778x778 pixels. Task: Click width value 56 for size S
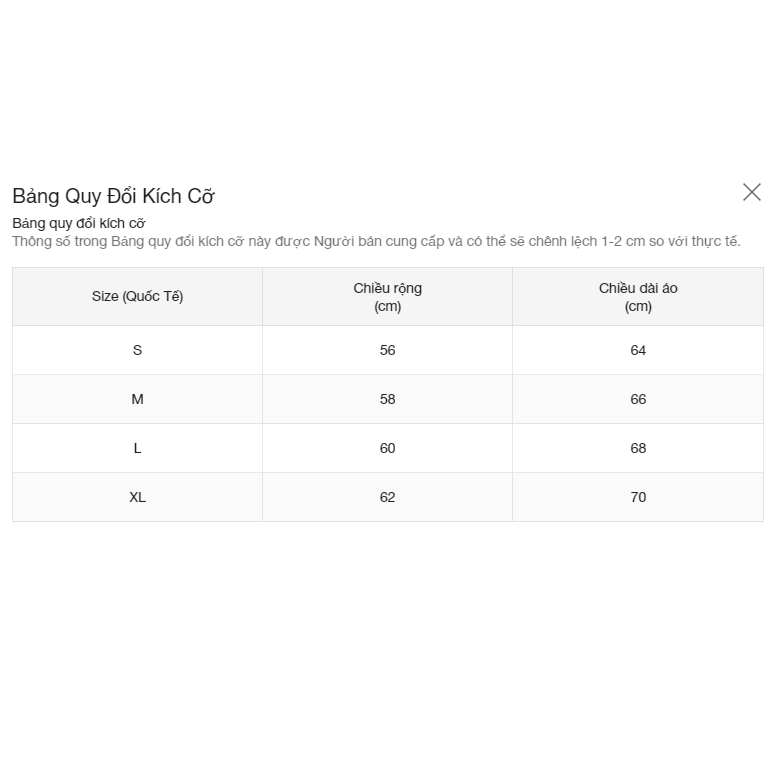(387, 350)
